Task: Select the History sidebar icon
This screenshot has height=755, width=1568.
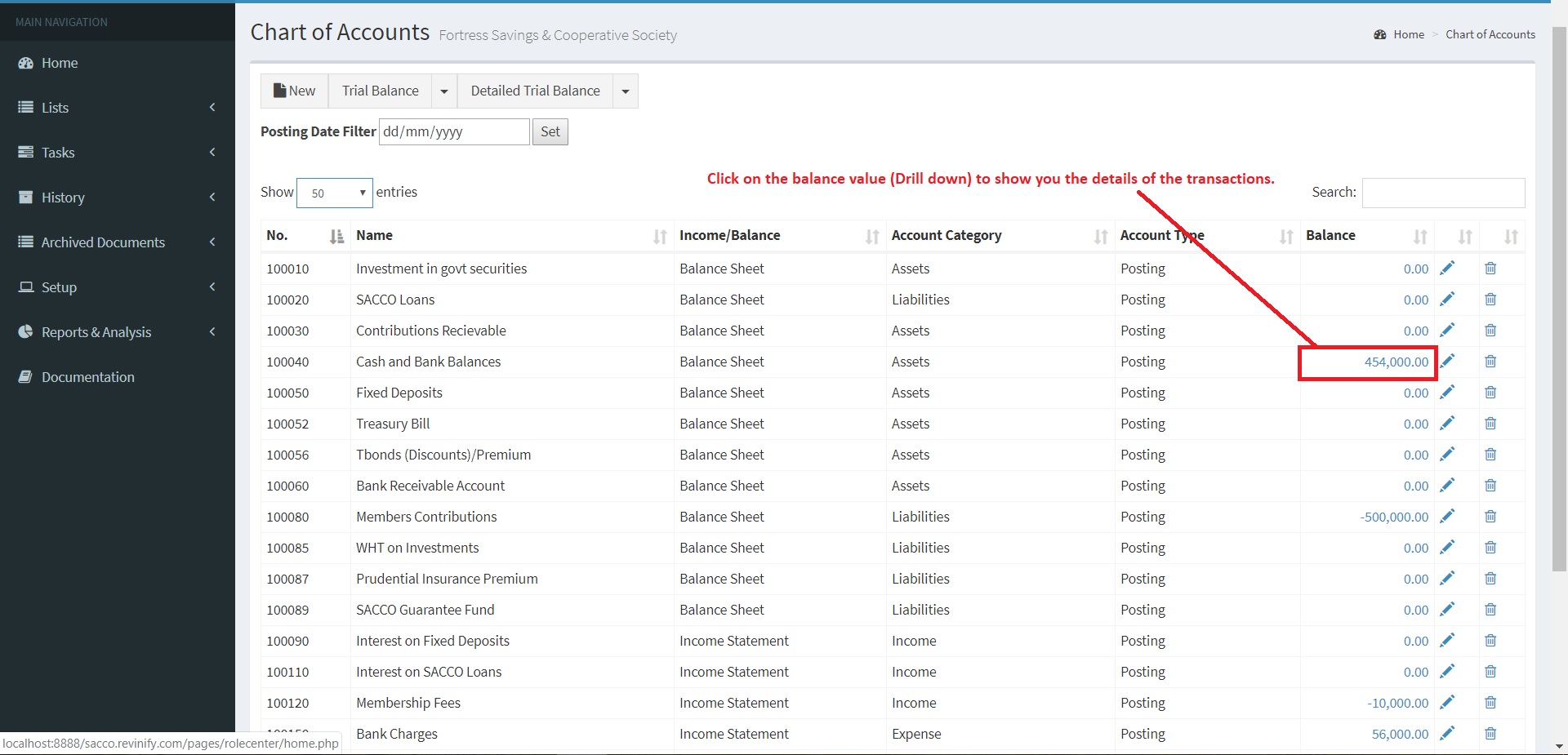Action: pyautogui.click(x=24, y=197)
